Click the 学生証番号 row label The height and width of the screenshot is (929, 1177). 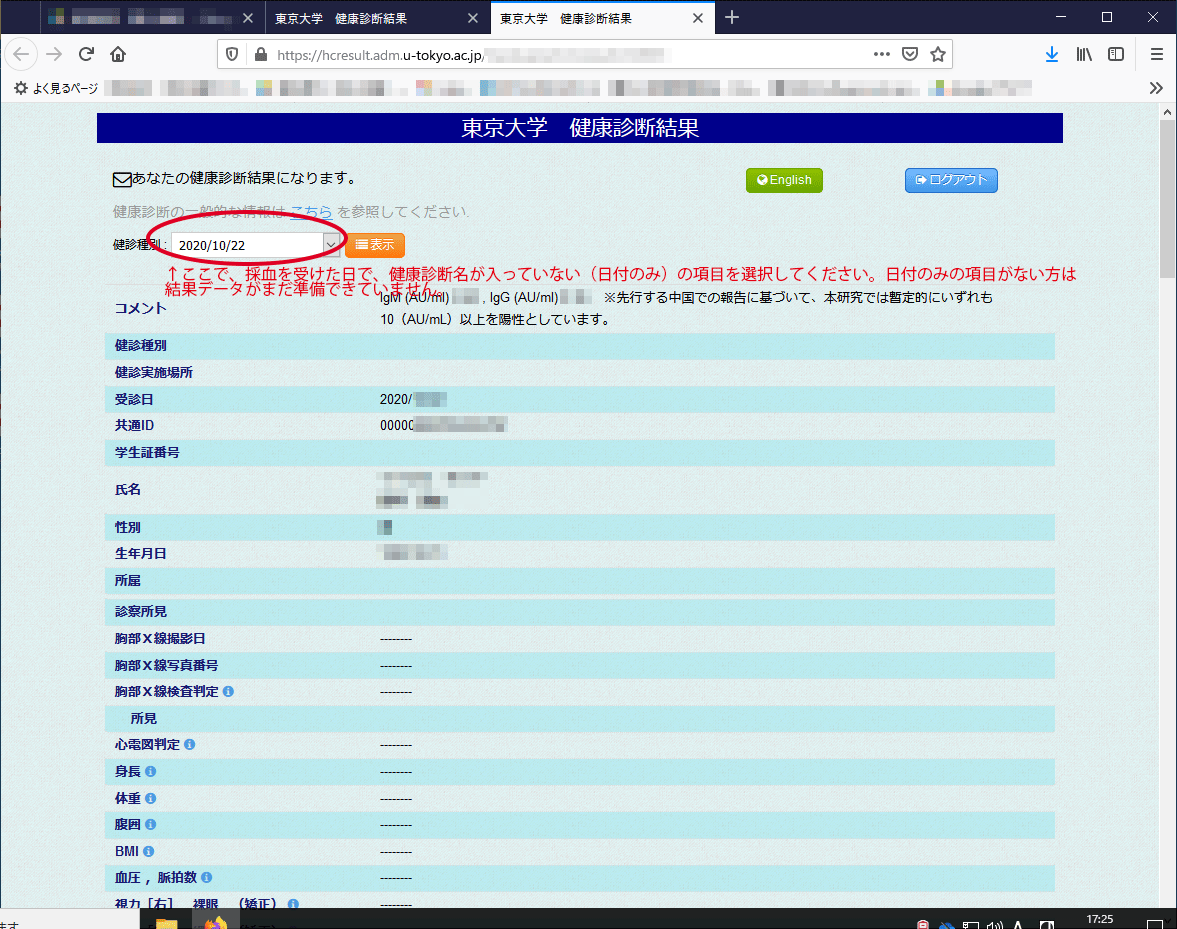pyautogui.click(x=147, y=452)
